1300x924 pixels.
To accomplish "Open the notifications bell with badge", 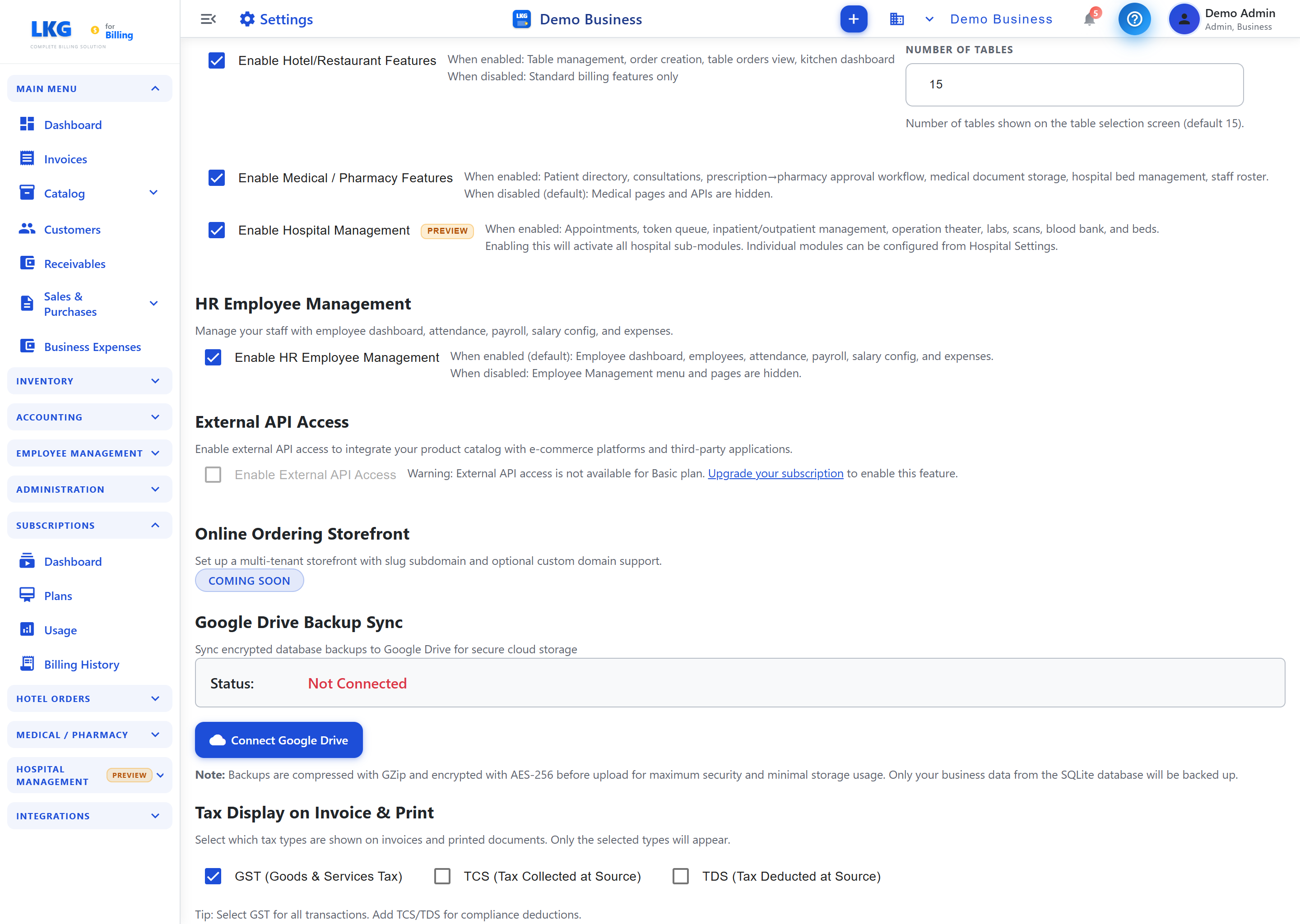I will click(x=1090, y=19).
